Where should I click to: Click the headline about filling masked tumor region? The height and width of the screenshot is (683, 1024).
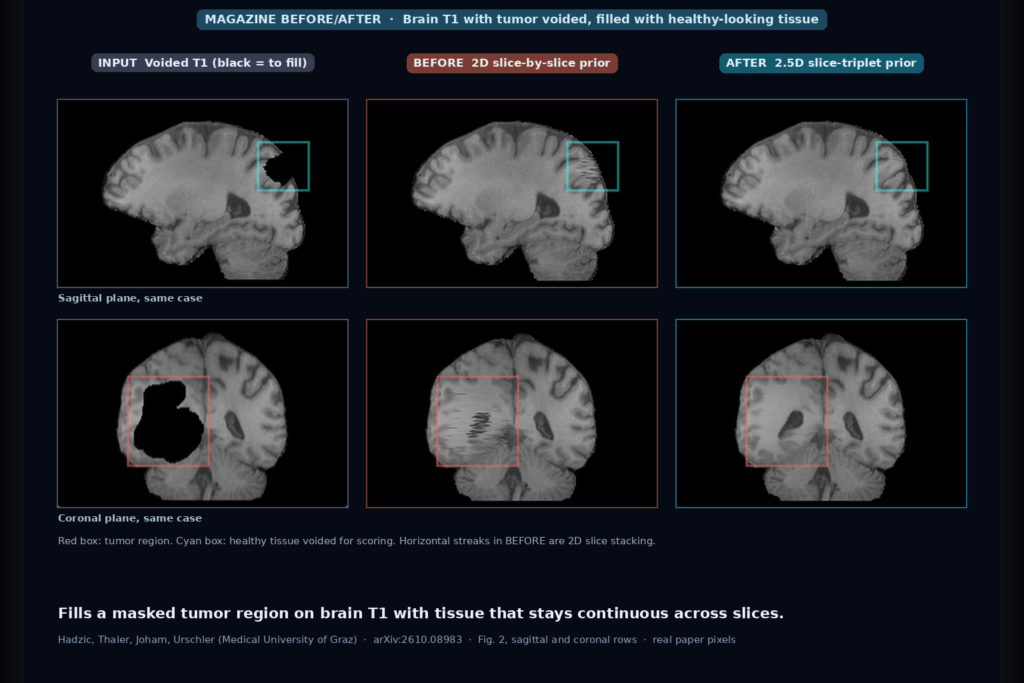(421, 613)
